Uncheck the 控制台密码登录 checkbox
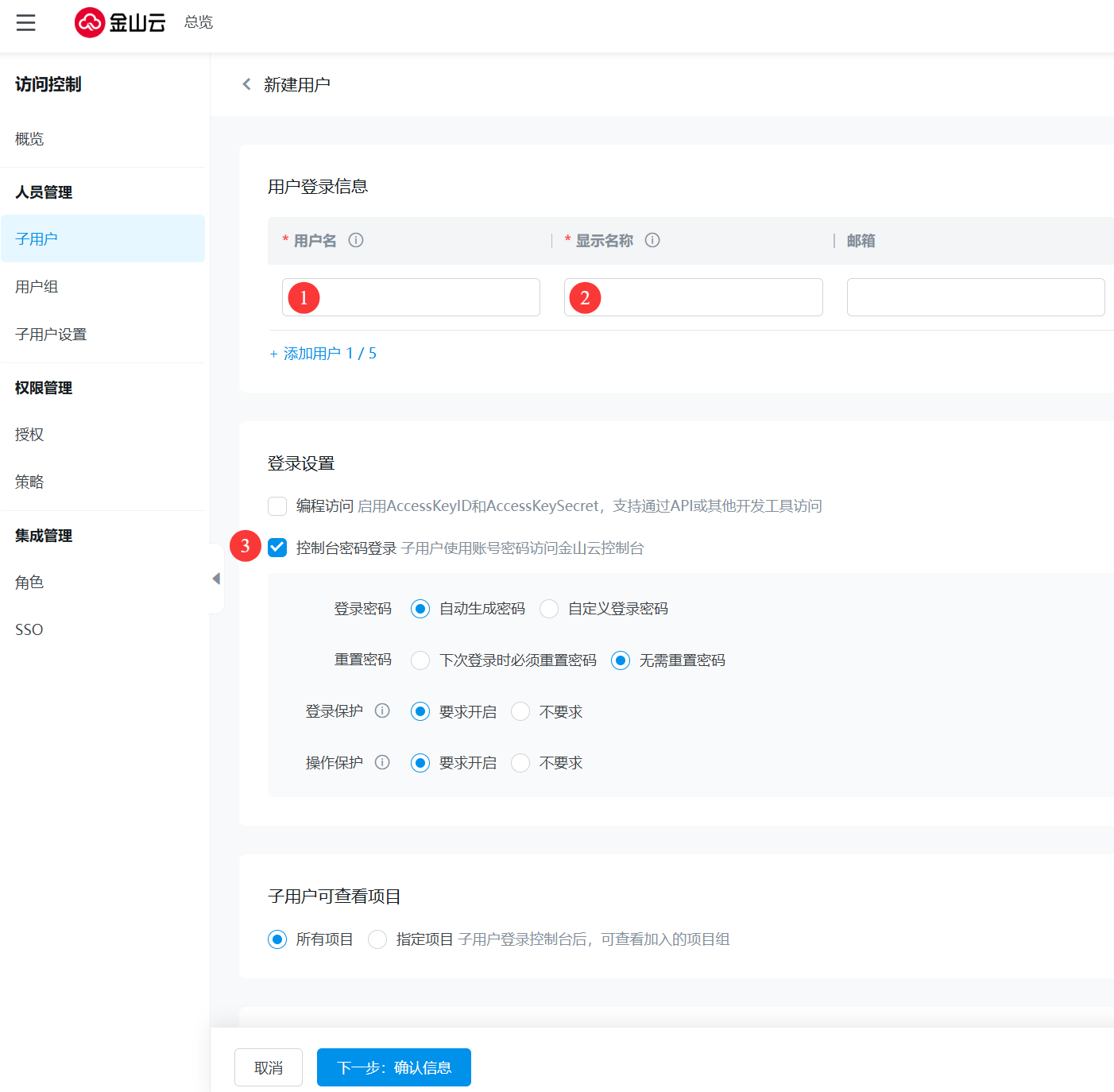1114x1092 pixels. point(277,548)
